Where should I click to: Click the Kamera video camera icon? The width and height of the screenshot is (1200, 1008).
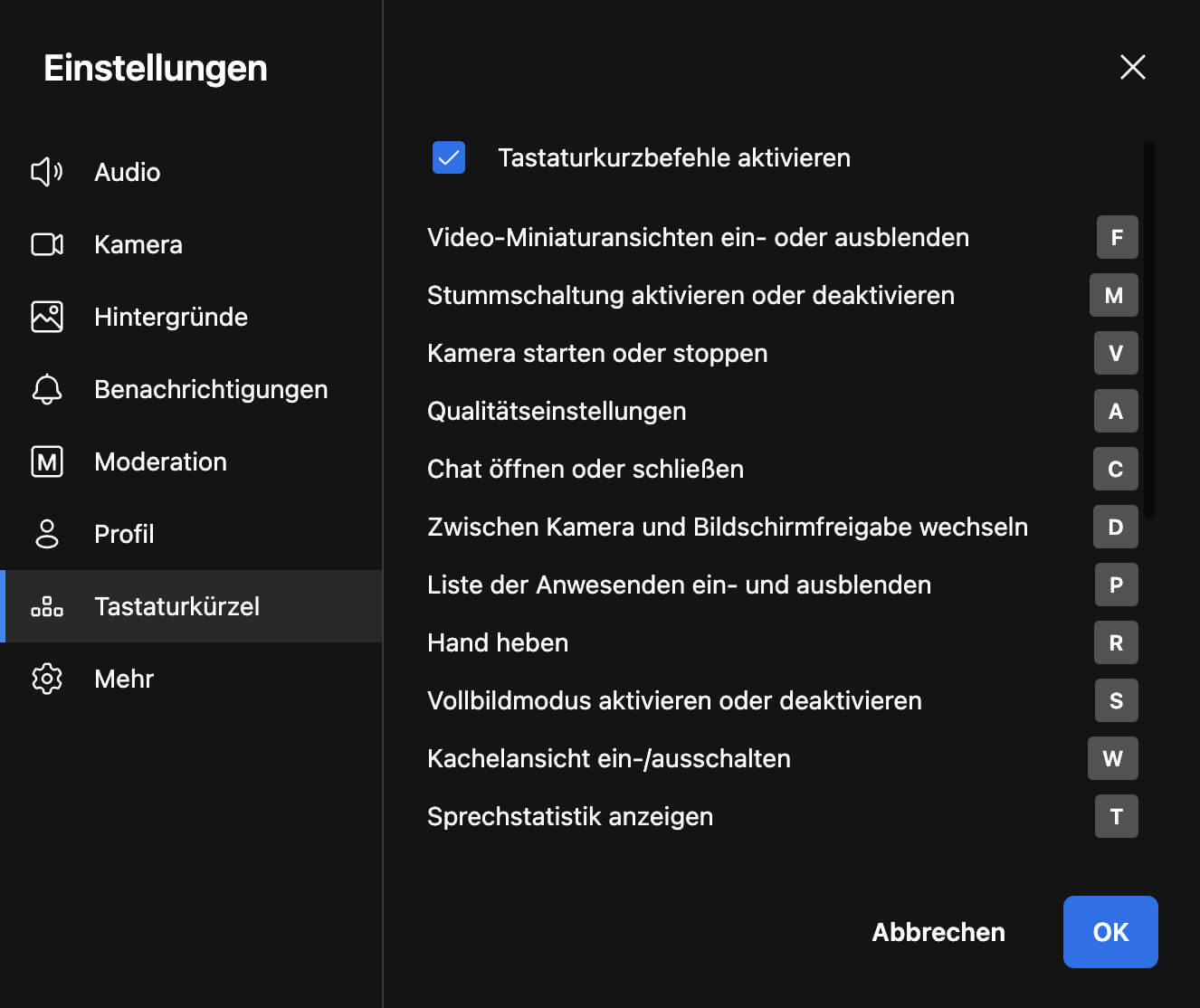click(47, 244)
